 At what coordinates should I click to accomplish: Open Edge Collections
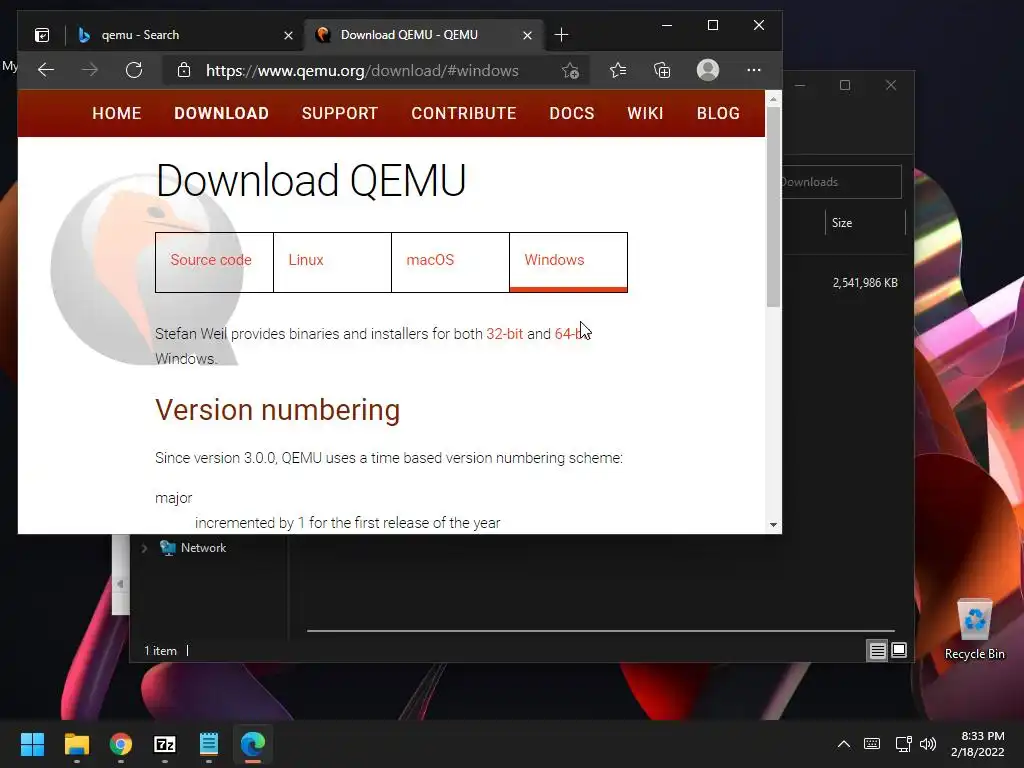point(662,70)
